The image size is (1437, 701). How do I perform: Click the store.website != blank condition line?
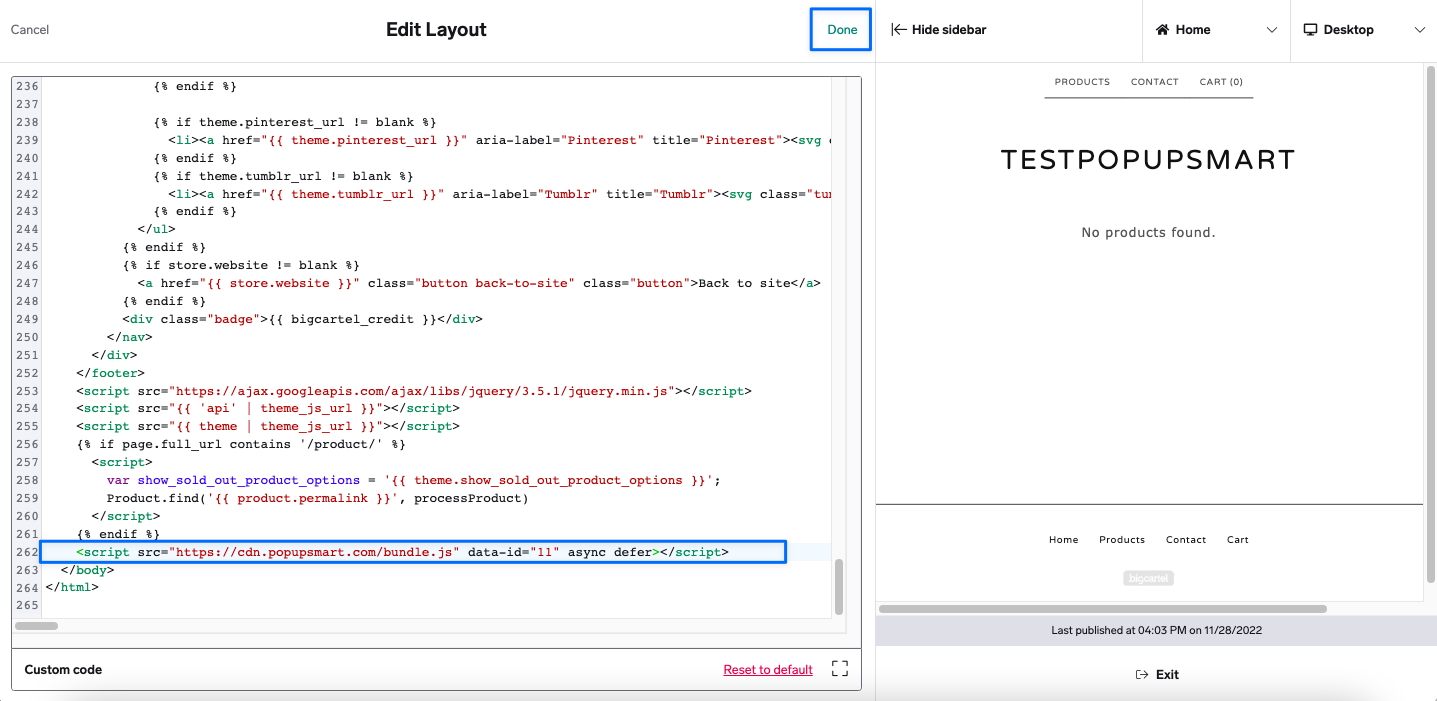click(241, 265)
